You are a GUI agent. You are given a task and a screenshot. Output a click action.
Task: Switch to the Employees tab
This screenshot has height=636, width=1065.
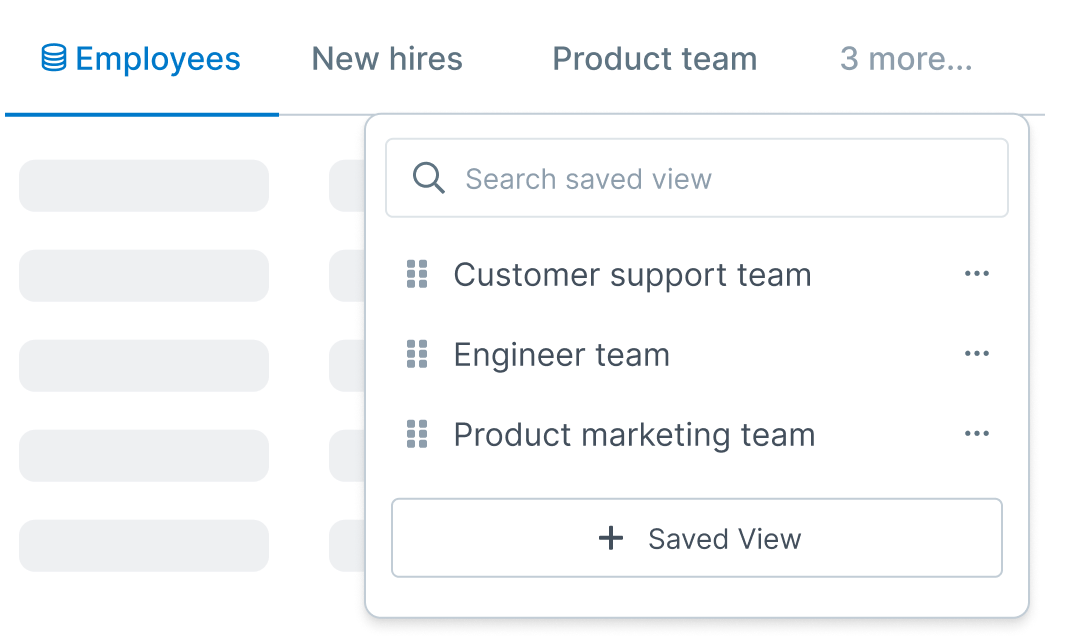point(141,58)
